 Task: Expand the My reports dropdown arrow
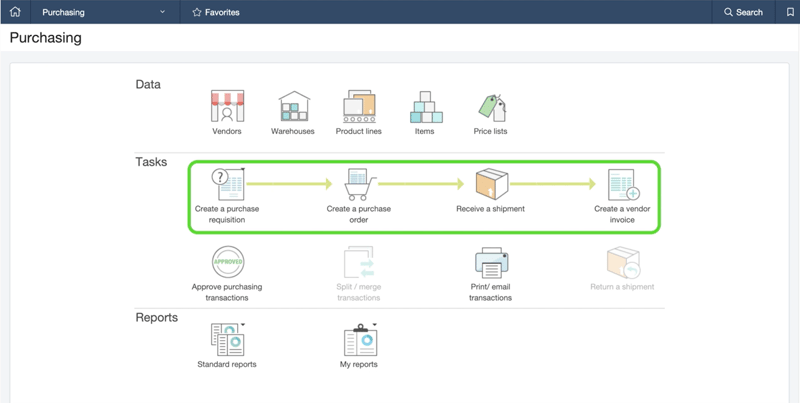[374, 324]
